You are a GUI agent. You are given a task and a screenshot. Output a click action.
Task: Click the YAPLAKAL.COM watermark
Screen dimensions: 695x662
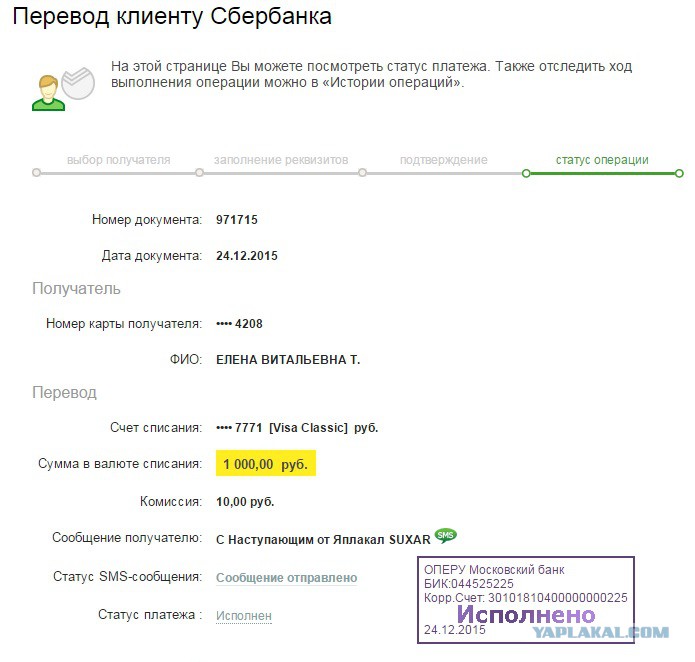[x=600, y=632]
